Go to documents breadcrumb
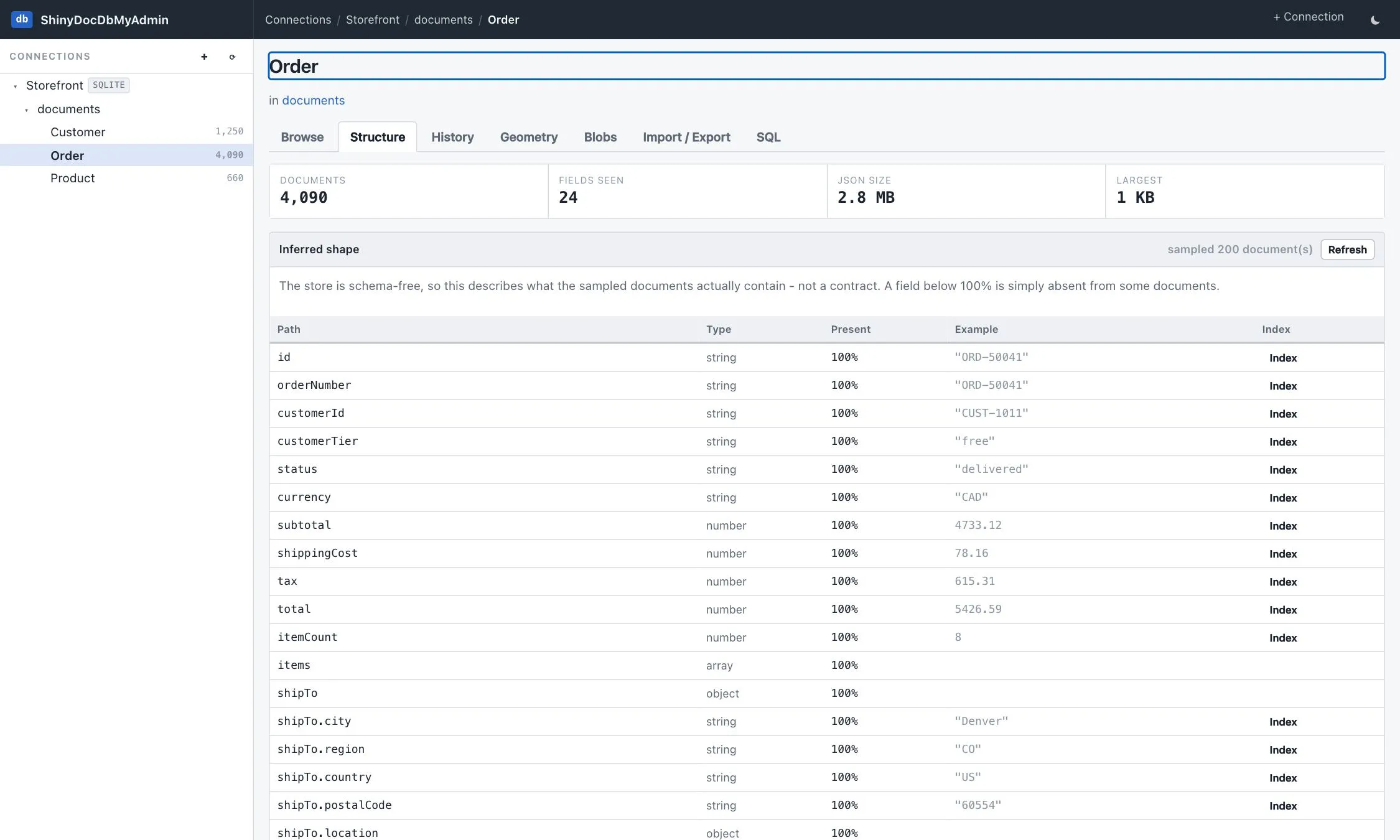 tap(444, 20)
